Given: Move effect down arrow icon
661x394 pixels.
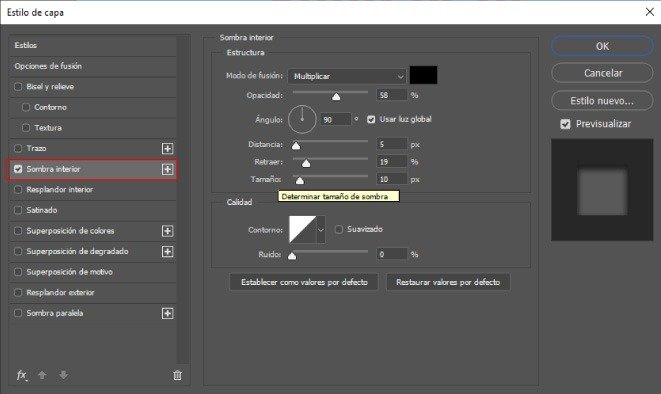Looking at the screenshot, I should pyautogui.click(x=63, y=375).
